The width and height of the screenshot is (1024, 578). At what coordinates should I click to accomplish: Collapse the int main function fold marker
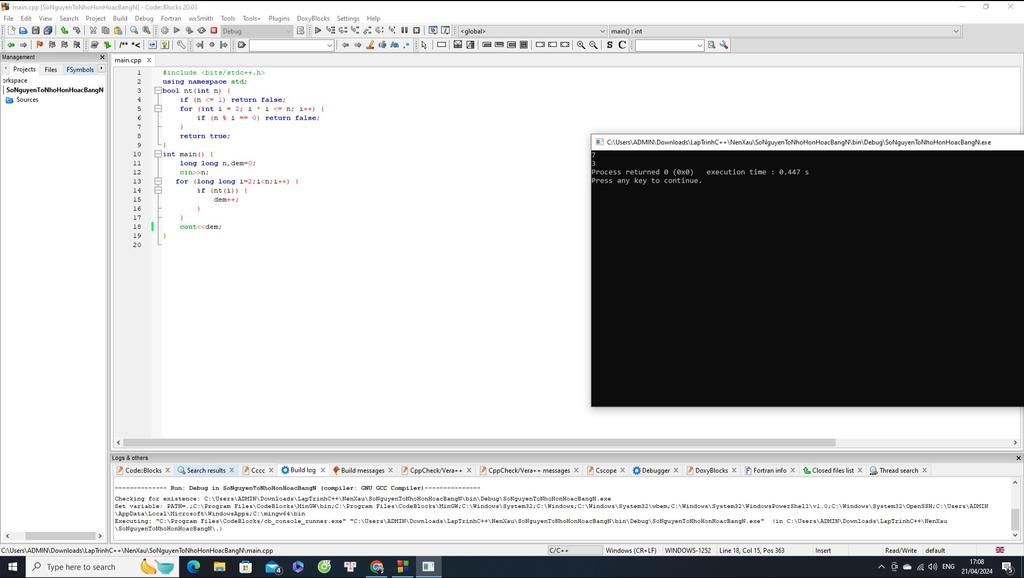pyautogui.click(x=158, y=154)
